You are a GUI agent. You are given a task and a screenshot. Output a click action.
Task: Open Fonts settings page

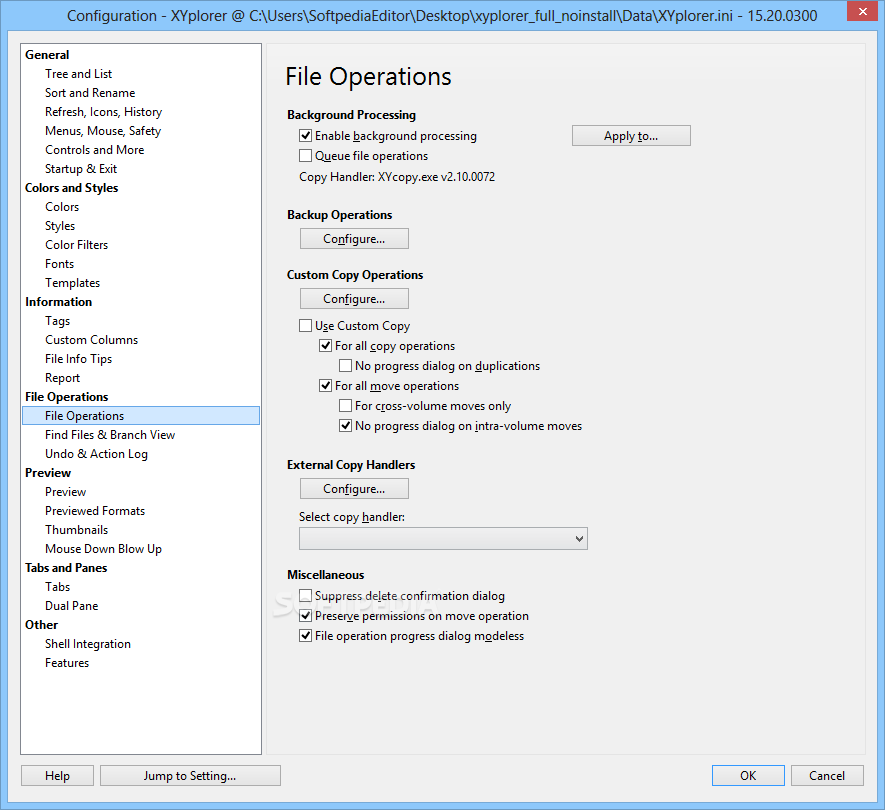(x=59, y=264)
